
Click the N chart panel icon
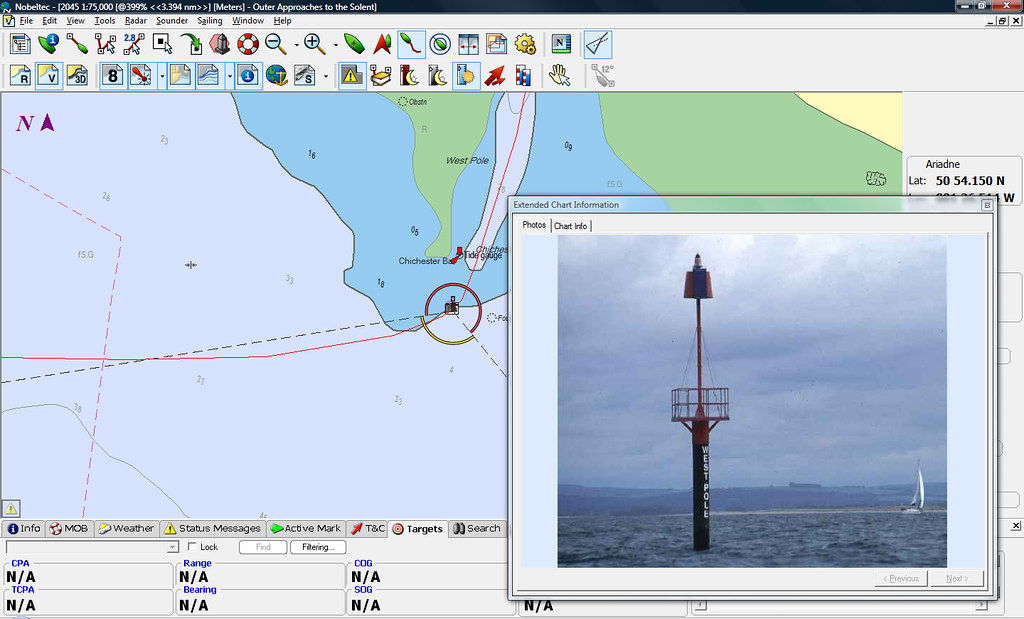tap(561, 44)
